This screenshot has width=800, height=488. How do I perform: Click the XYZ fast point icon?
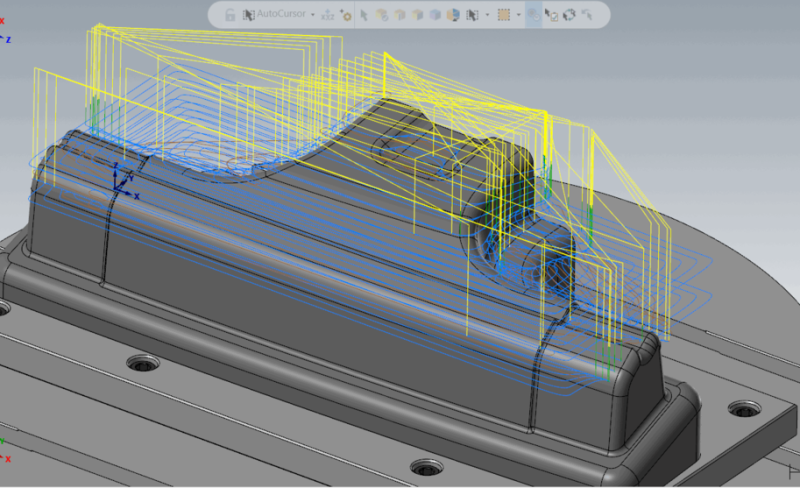click(328, 15)
